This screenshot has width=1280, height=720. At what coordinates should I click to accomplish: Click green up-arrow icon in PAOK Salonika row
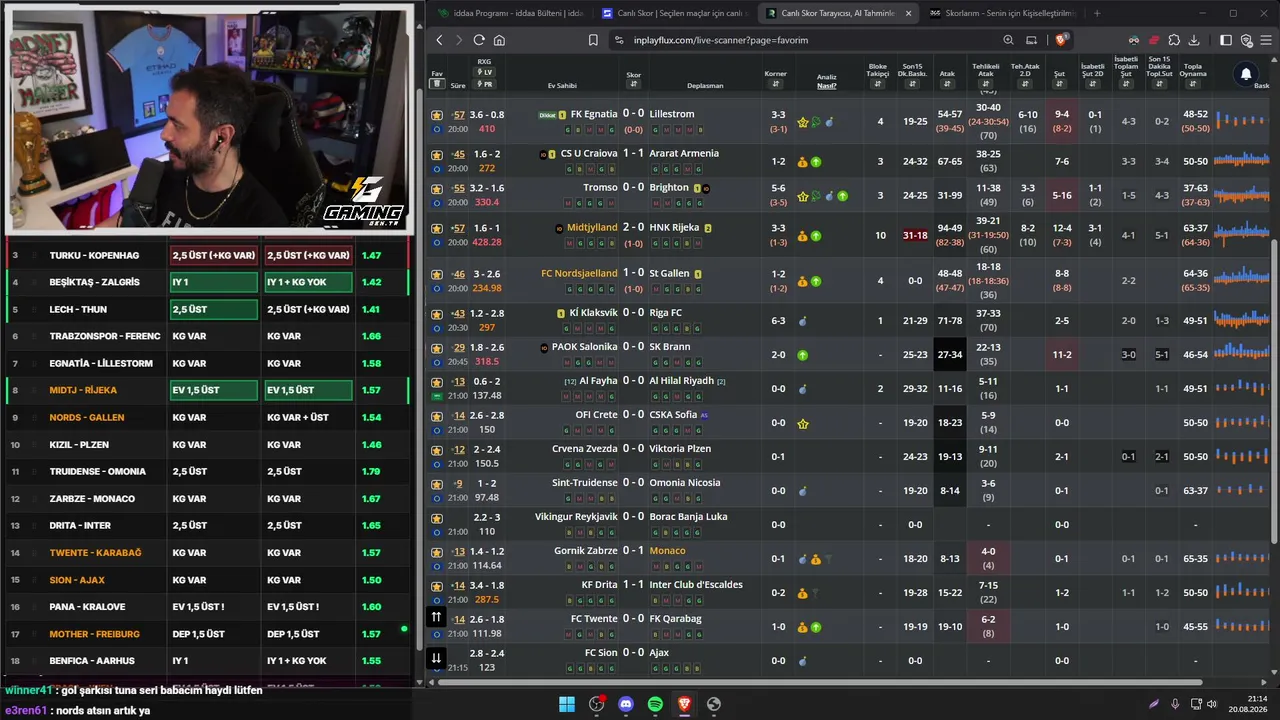pyautogui.click(x=803, y=355)
